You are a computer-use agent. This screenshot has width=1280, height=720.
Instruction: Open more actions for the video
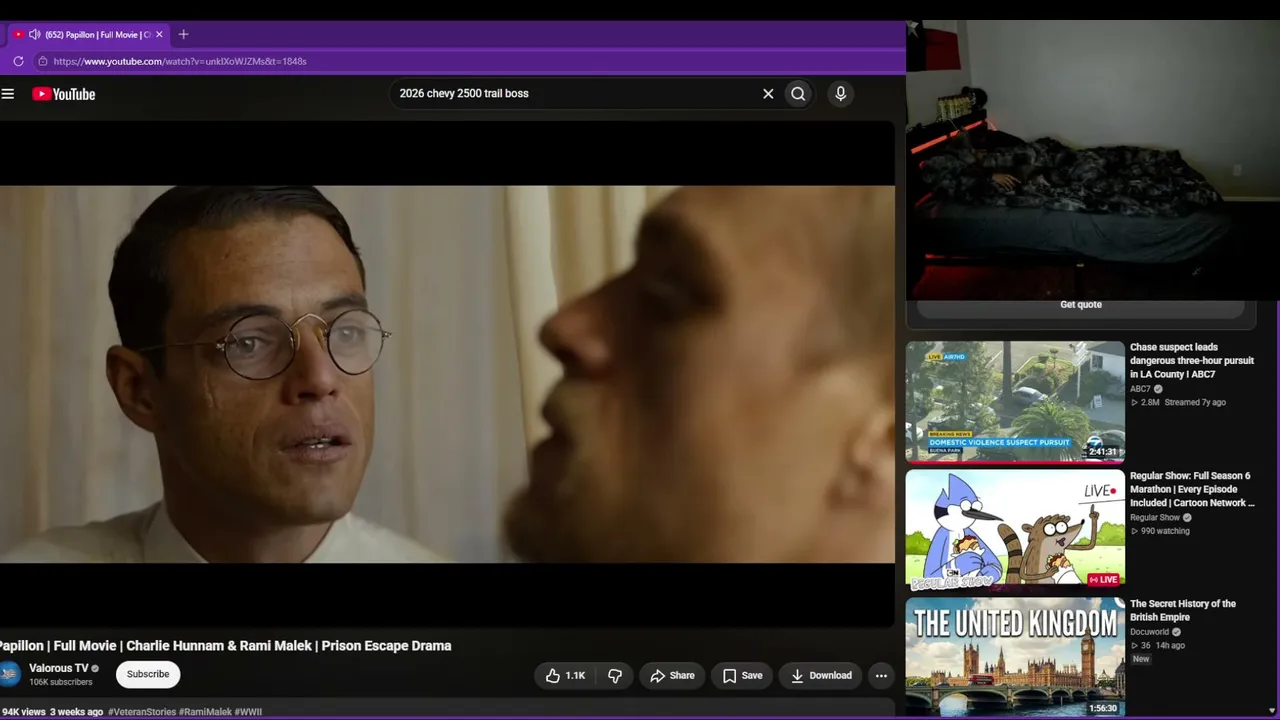click(881, 676)
